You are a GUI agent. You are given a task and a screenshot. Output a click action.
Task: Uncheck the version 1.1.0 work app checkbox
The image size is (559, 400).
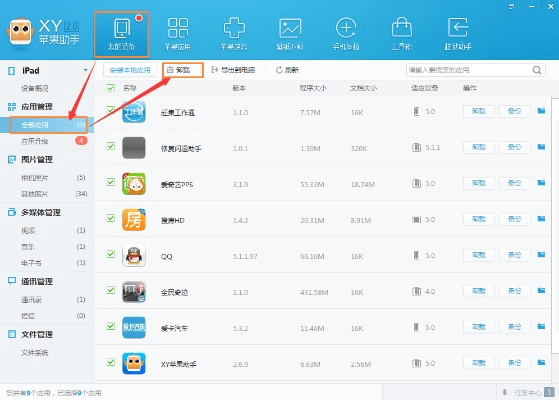tap(111, 110)
